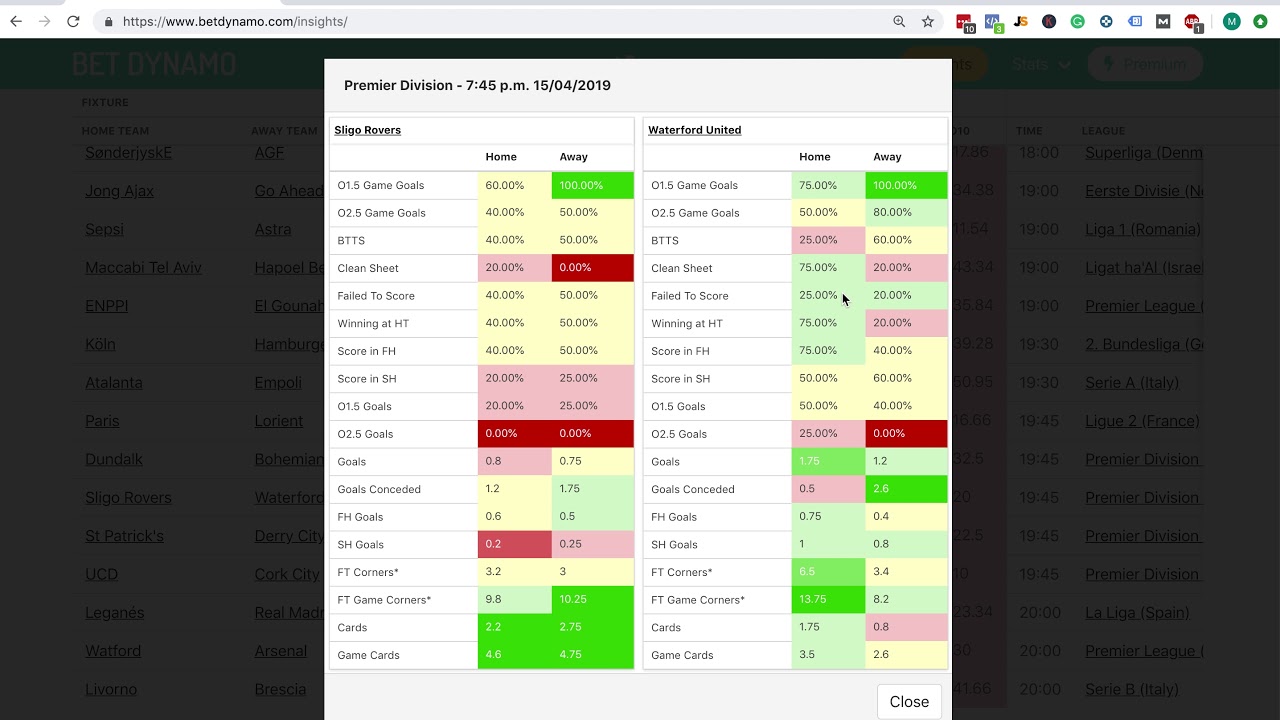Select the Winning at HT label in Sligo table
Viewport: 1280px width, 720px height.
click(x=373, y=323)
